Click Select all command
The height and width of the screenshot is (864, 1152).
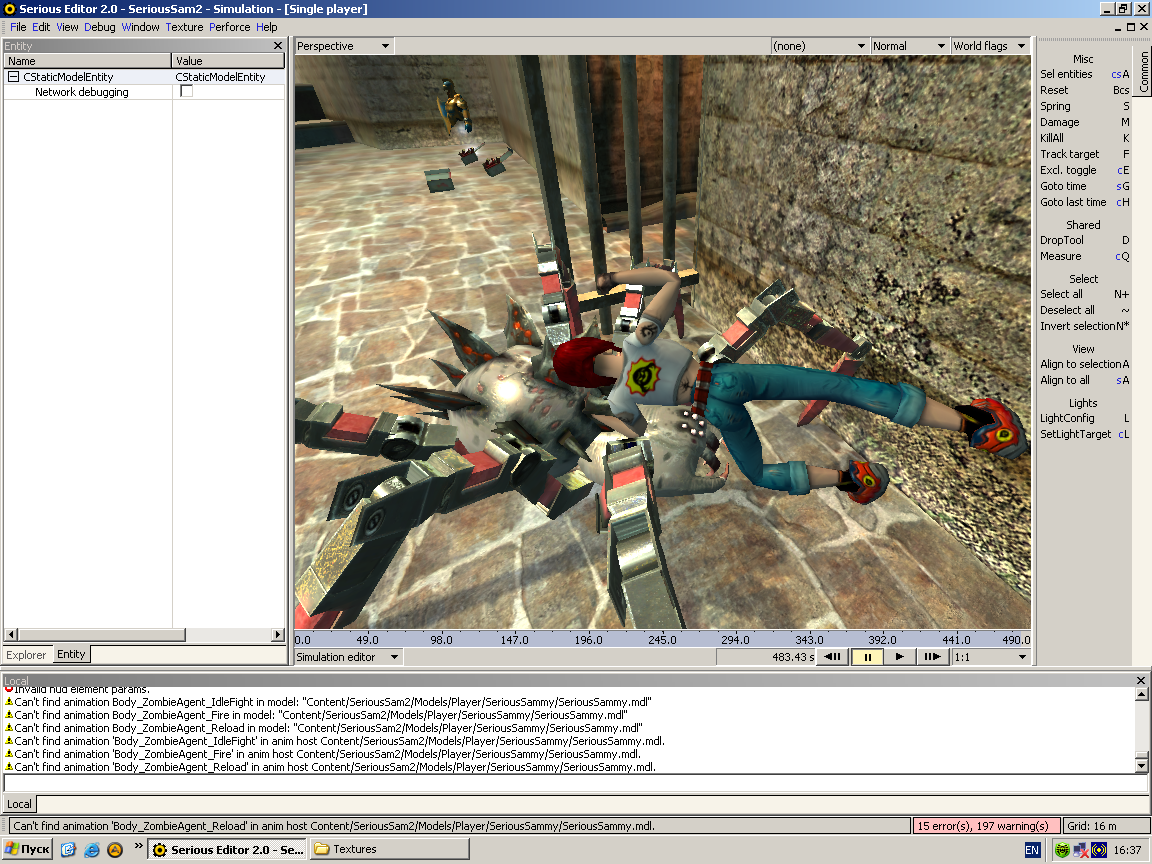coord(1084,294)
